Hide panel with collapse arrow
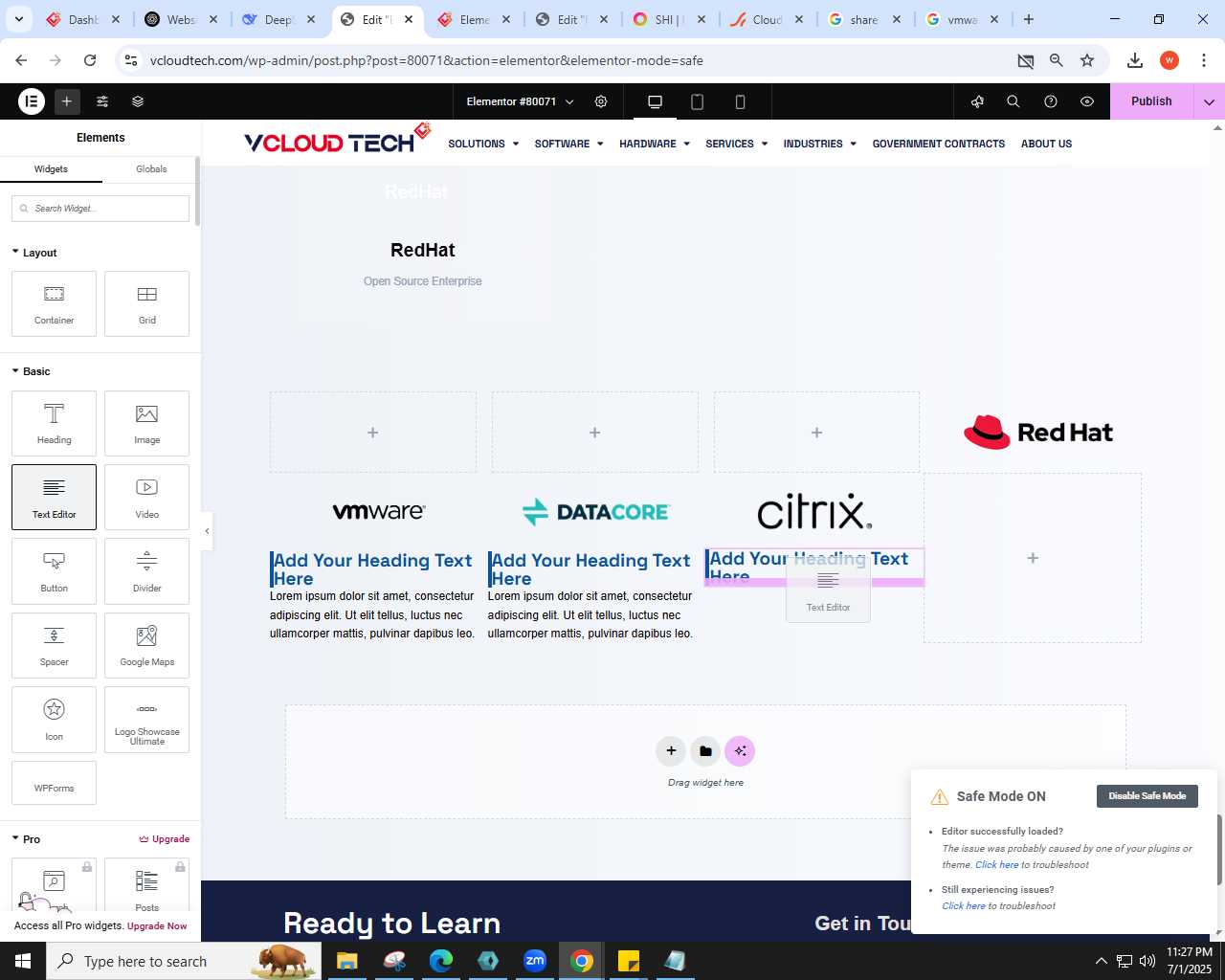Image resolution: width=1225 pixels, height=980 pixels. 207,531
